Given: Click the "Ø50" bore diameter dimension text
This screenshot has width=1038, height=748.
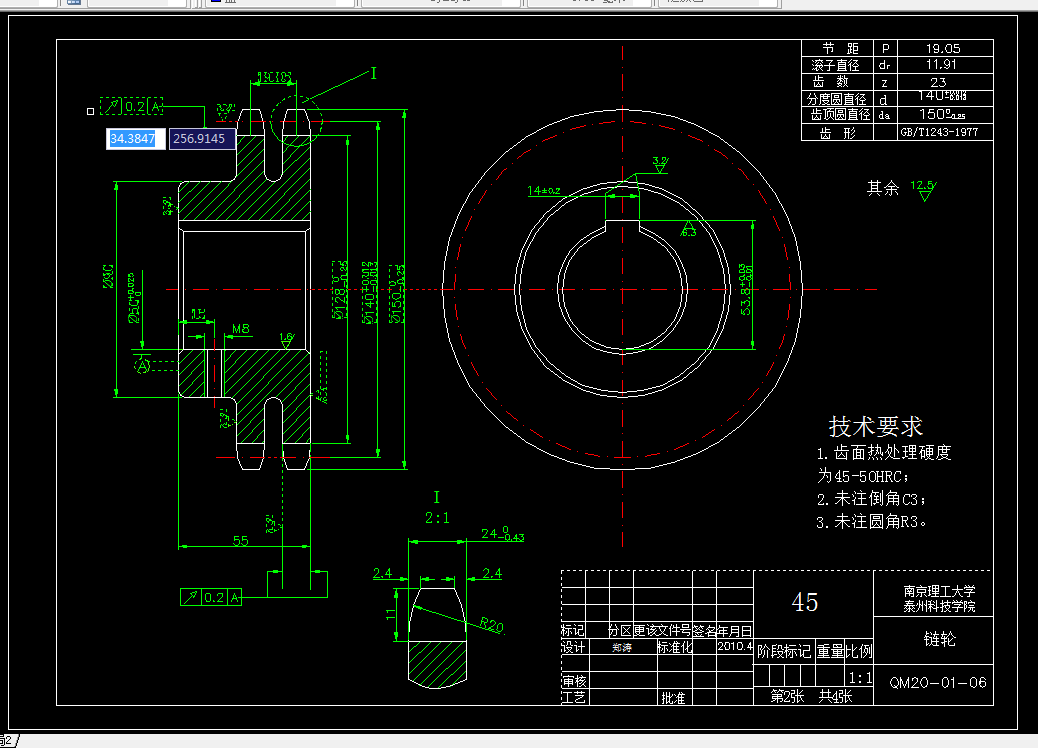Looking at the screenshot, I should (x=134, y=299).
